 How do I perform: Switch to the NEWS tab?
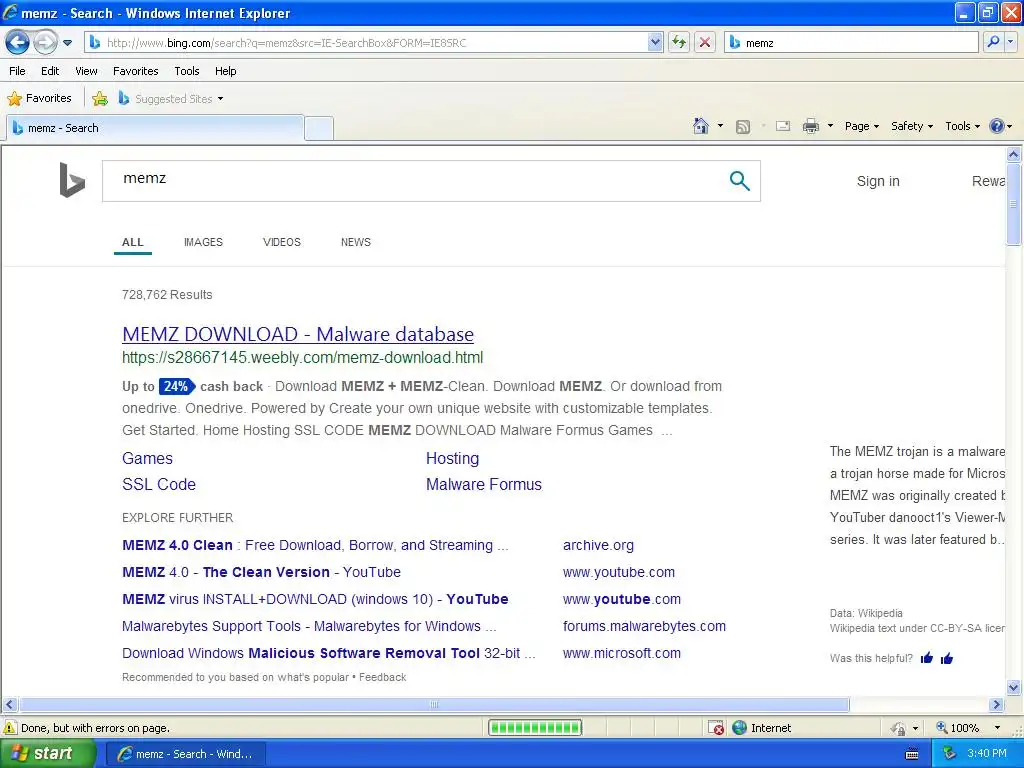click(355, 242)
